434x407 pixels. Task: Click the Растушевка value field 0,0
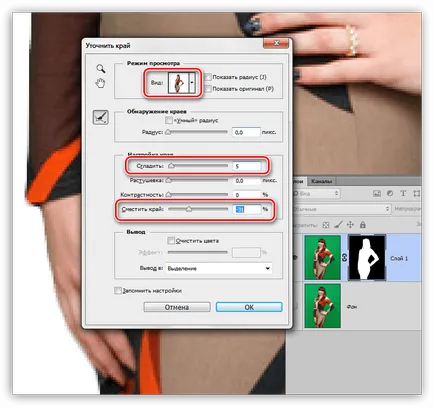(246, 181)
